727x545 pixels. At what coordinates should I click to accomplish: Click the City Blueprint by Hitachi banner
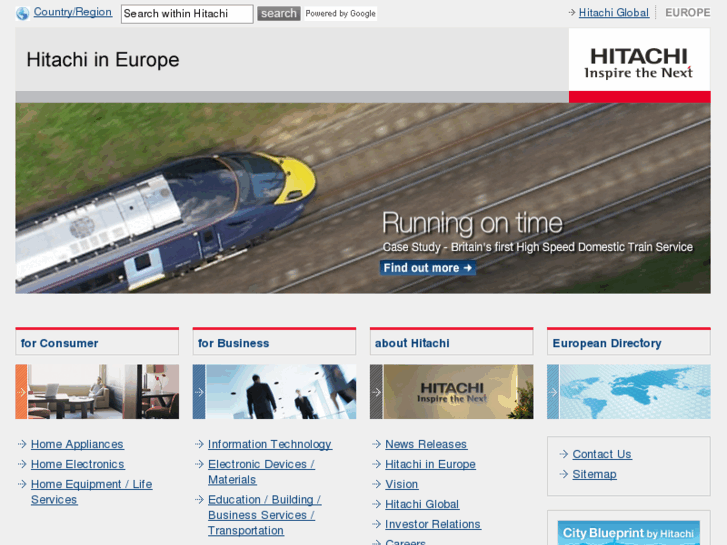[629, 532]
